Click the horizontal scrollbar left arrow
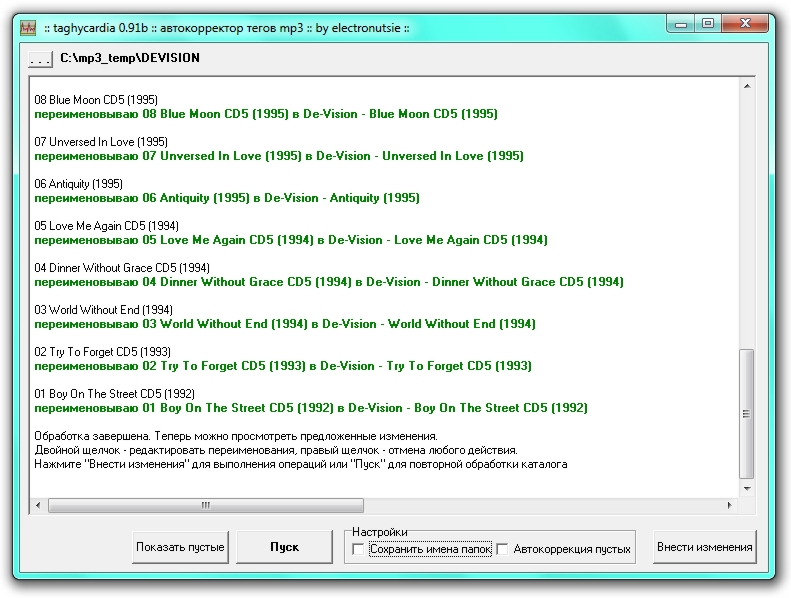 (38, 505)
